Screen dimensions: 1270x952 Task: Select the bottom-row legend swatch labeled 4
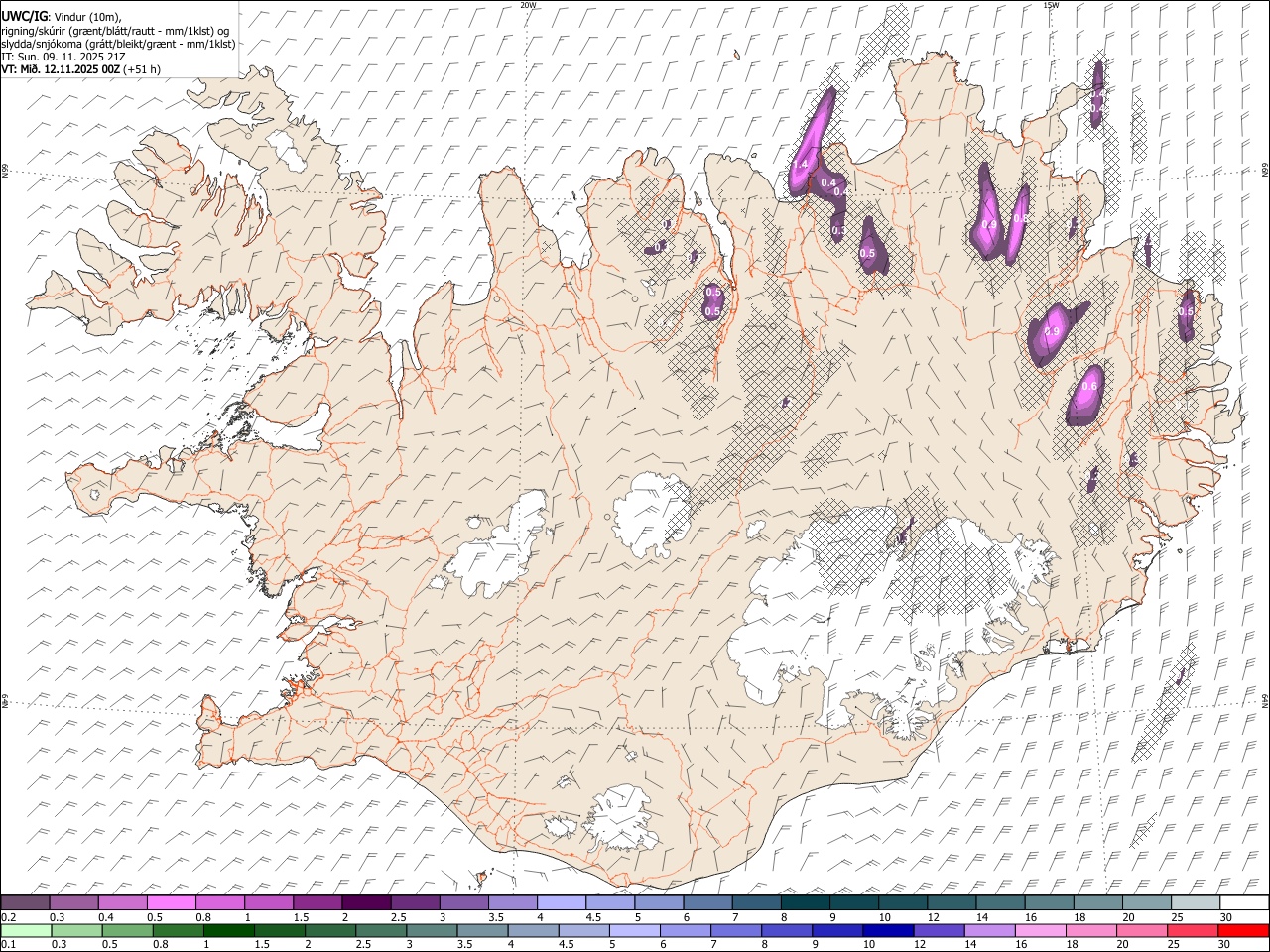tap(533, 931)
